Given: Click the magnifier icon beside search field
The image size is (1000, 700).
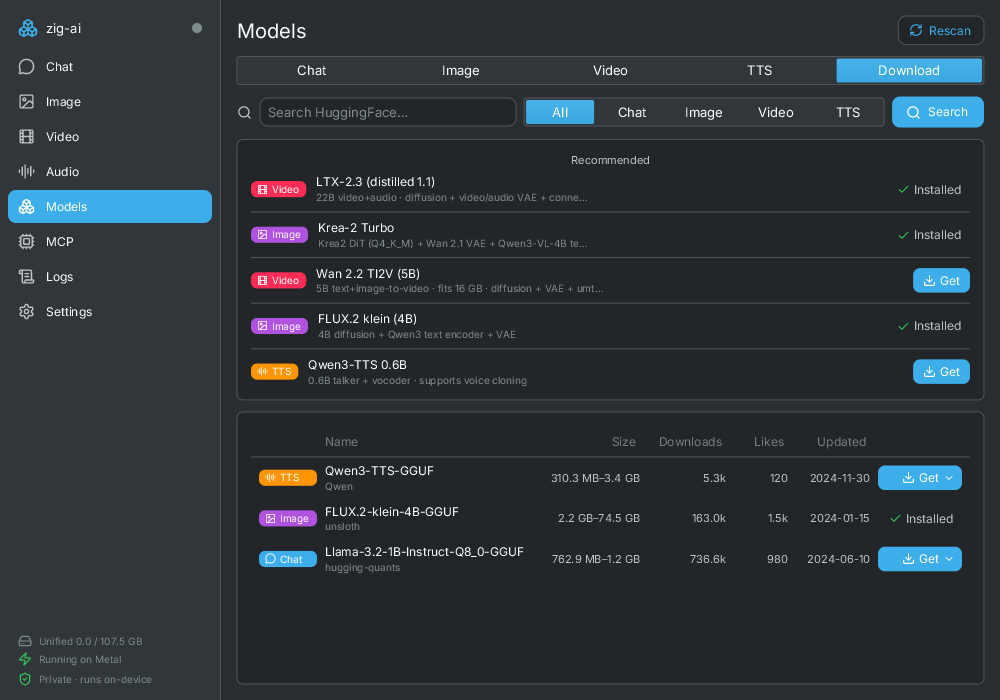Looking at the screenshot, I should click(x=244, y=113).
